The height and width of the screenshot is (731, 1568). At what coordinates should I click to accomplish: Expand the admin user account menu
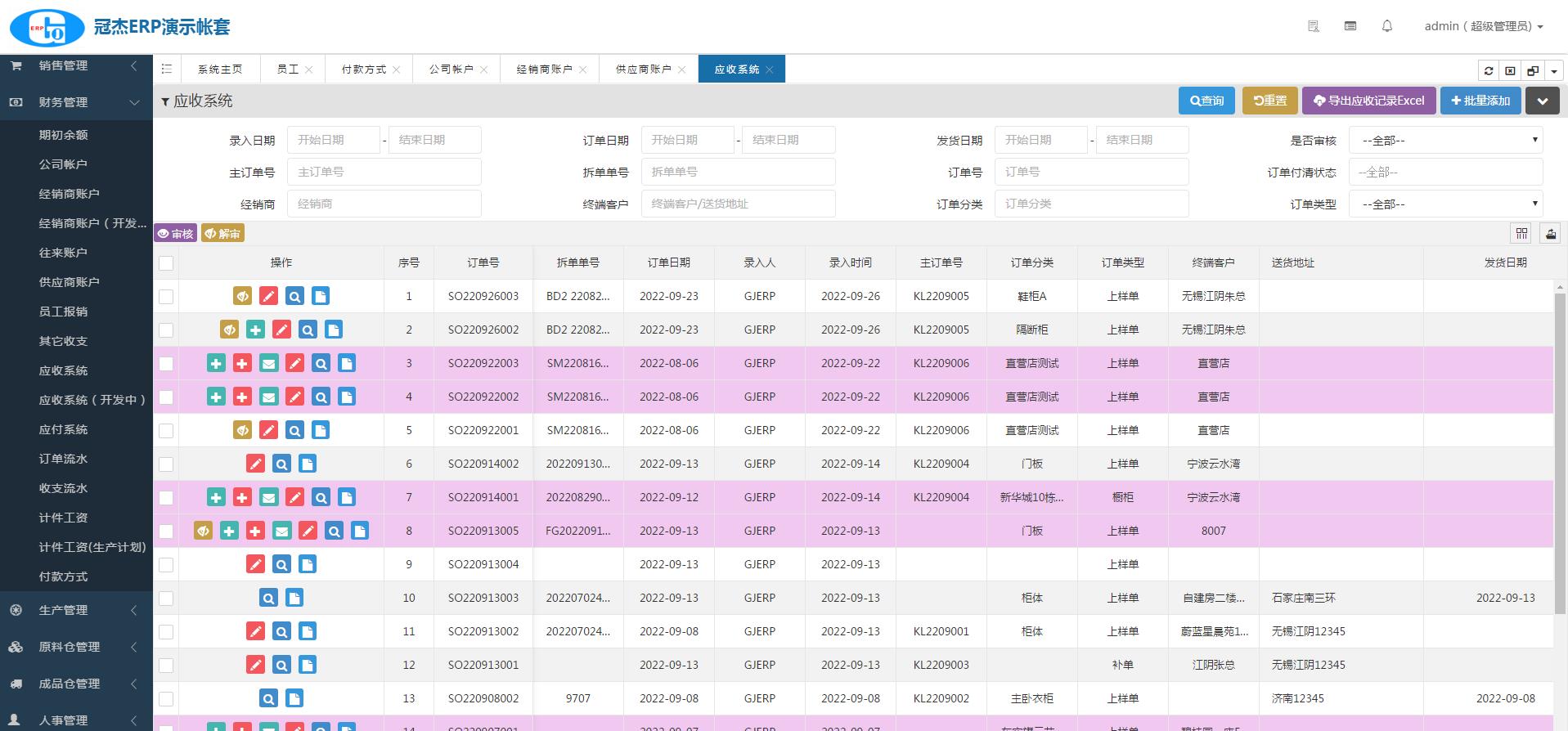coord(1483,26)
